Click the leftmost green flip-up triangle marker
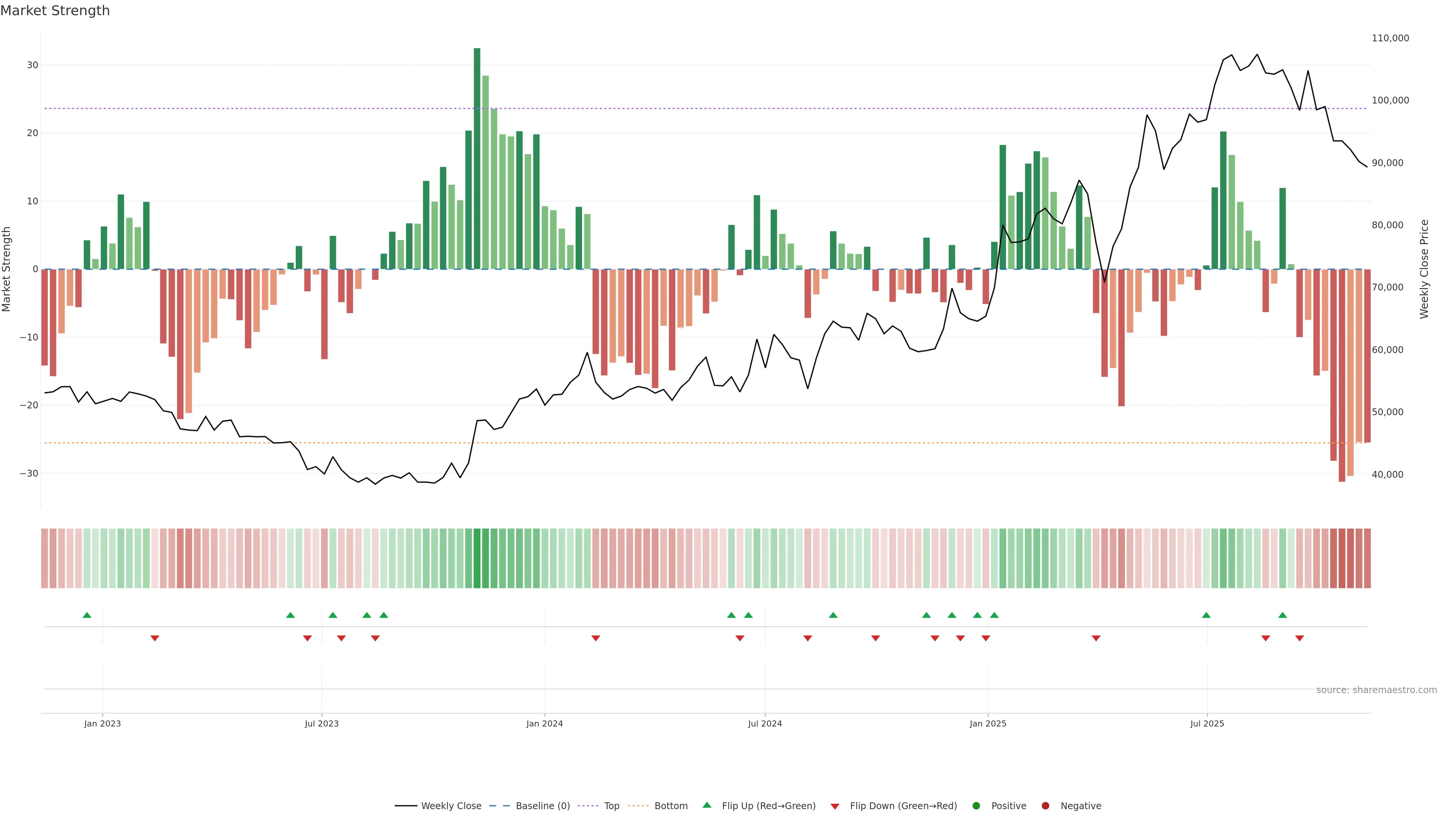The width and height of the screenshot is (1456, 819). click(87, 615)
